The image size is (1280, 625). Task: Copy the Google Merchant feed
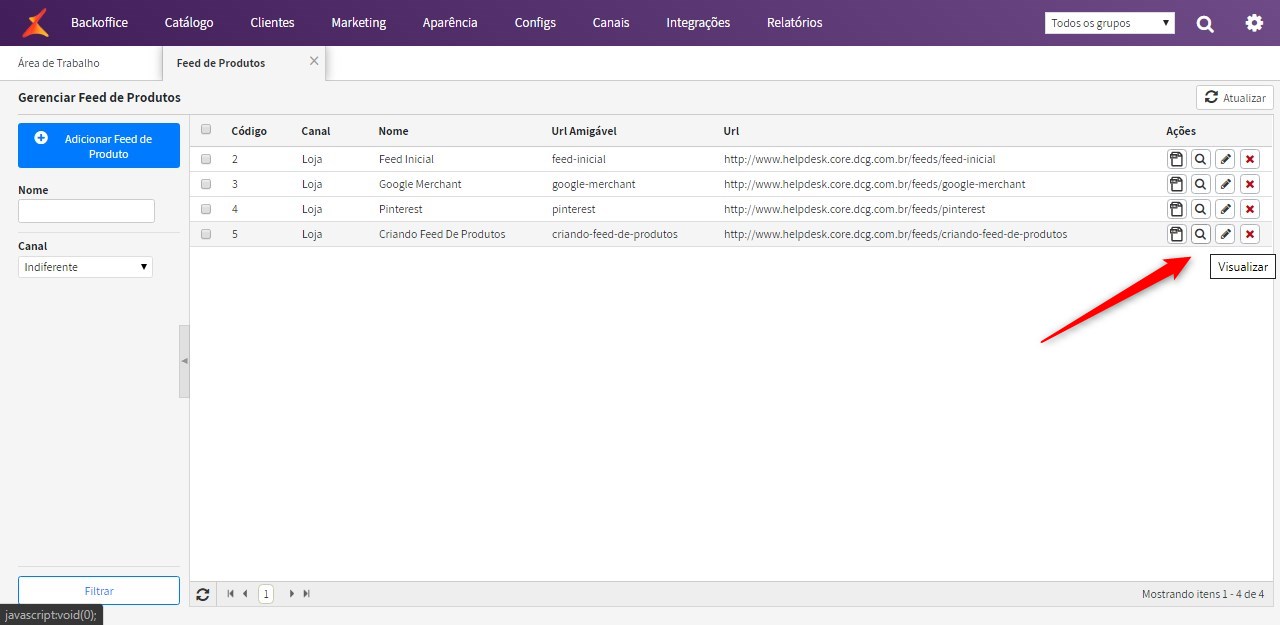click(x=1176, y=184)
